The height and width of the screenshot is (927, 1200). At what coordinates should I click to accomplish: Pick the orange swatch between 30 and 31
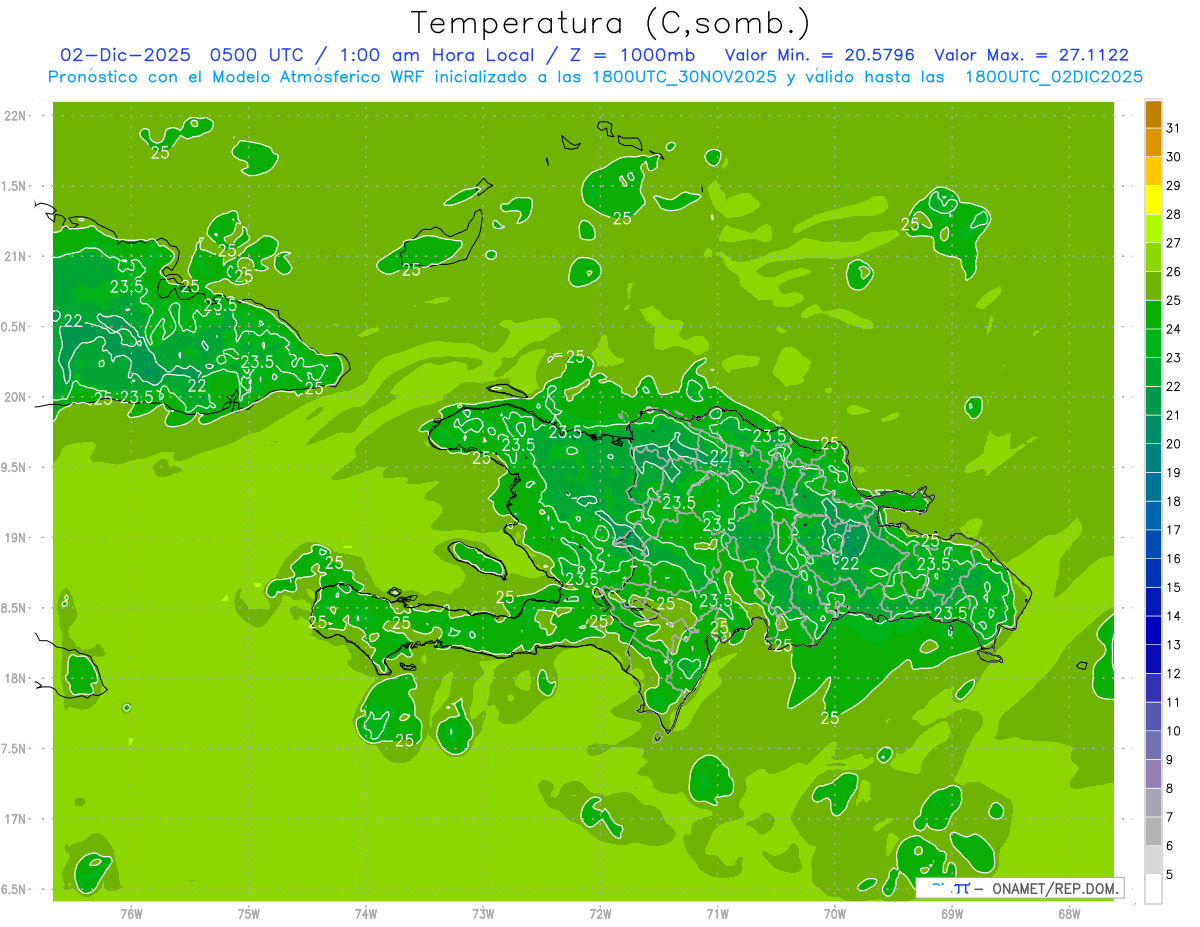tap(1153, 142)
